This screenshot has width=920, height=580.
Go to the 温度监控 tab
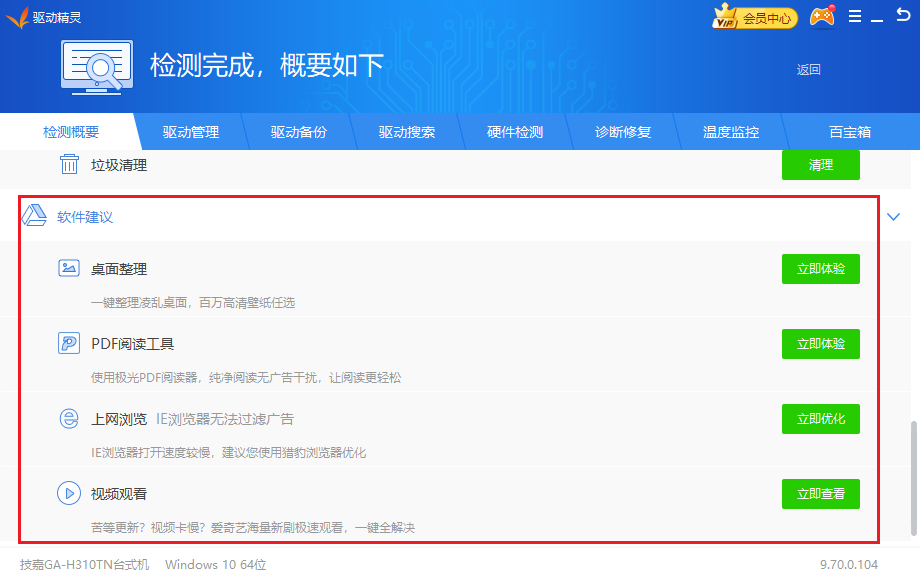(731, 132)
